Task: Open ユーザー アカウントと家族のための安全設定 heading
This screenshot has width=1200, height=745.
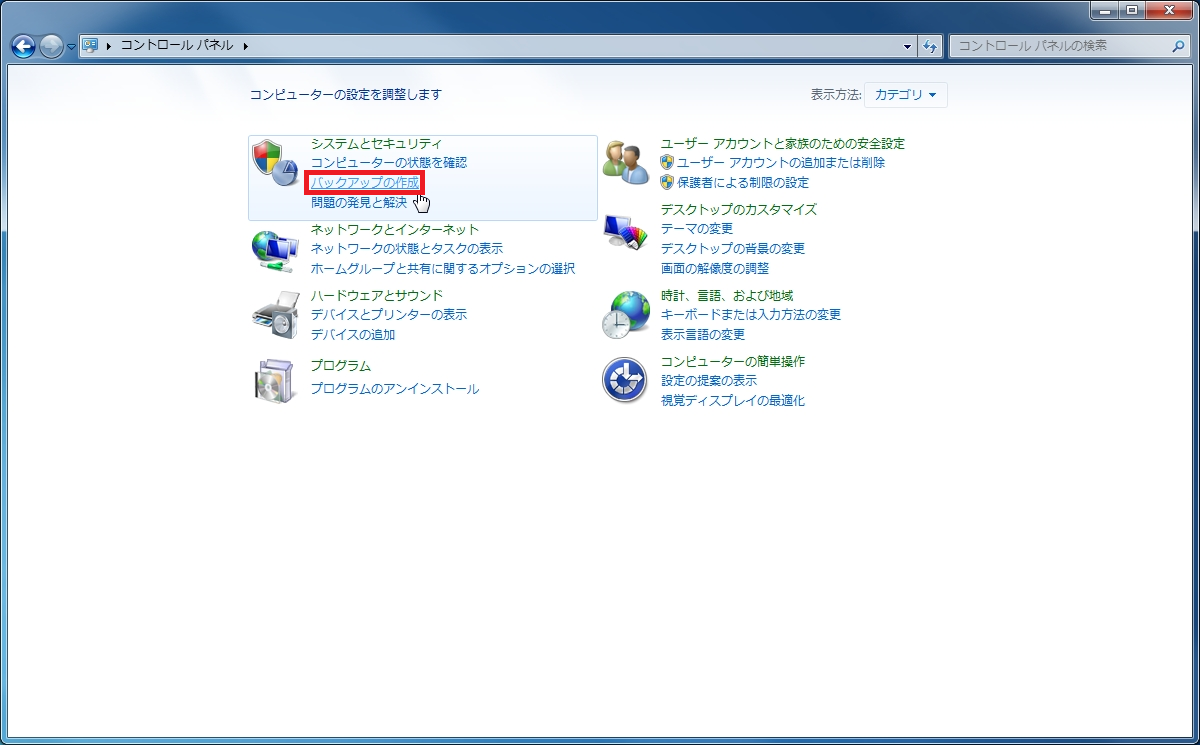Action: click(783, 144)
